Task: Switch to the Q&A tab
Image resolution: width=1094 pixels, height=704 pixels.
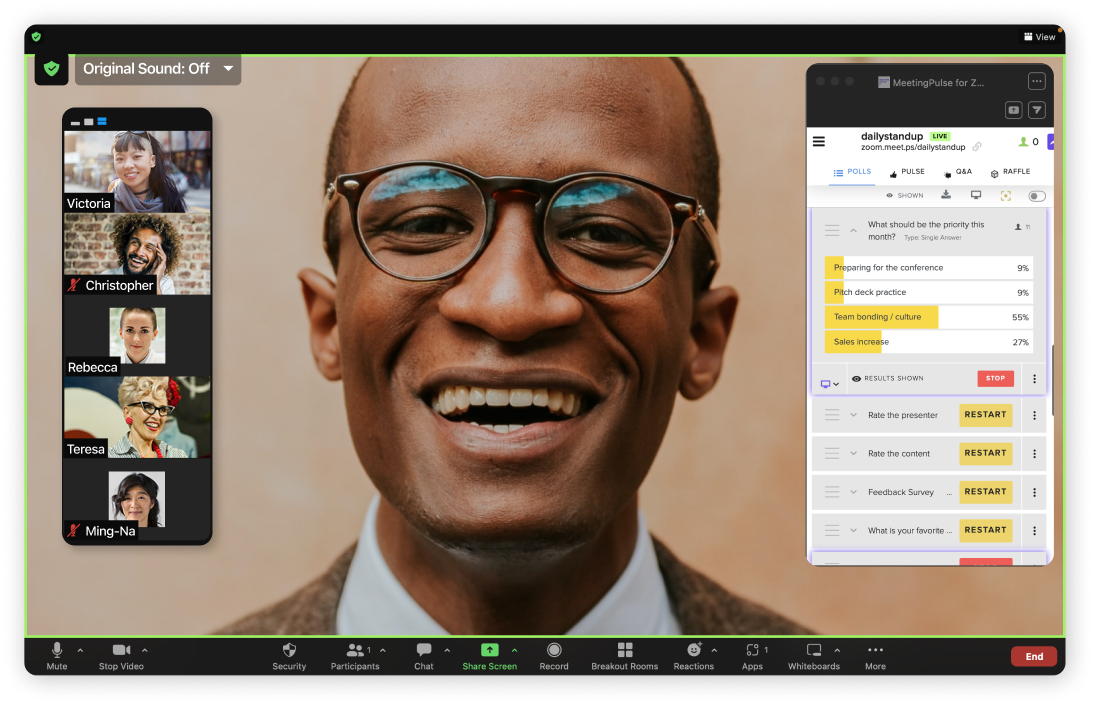Action: [x=958, y=171]
